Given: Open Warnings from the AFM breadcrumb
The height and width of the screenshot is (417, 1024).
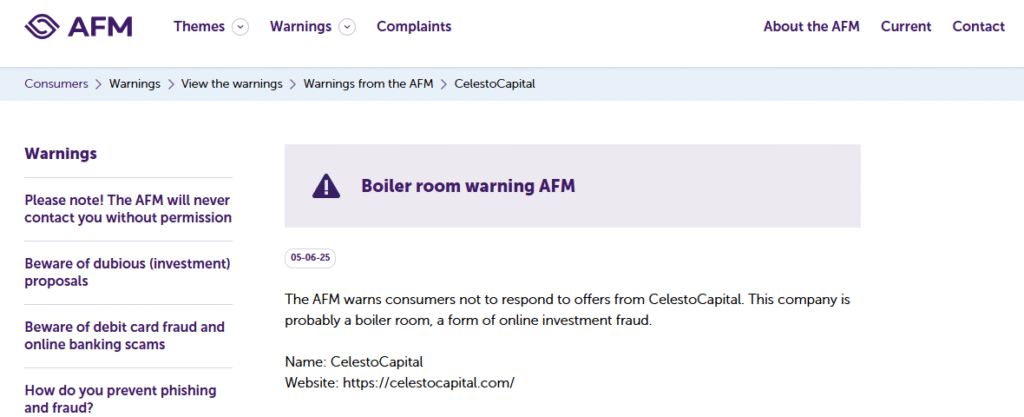Looking at the screenshot, I should [x=368, y=84].
